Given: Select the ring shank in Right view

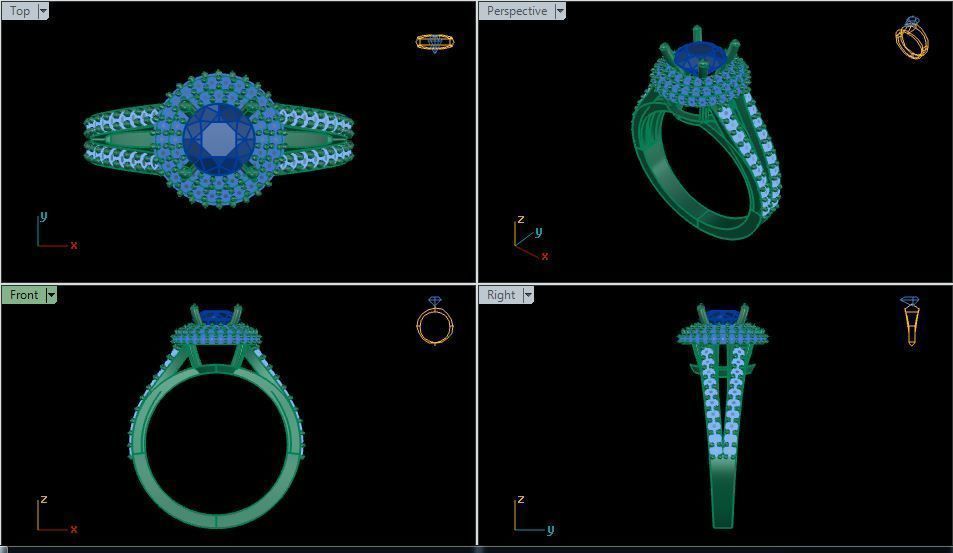Looking at the screenshot, I should coord(723,492).
